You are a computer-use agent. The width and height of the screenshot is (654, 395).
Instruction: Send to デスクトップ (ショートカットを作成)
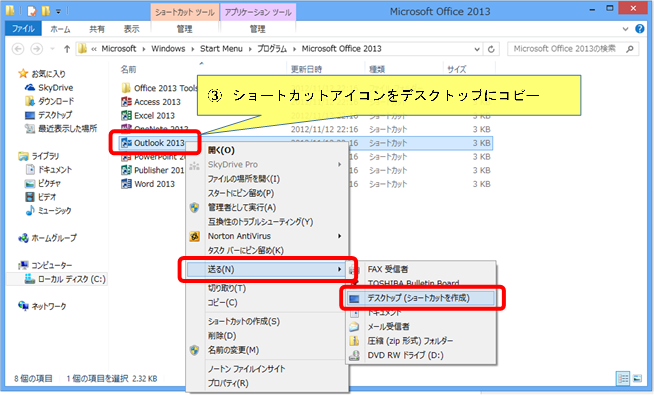point(421,298)
